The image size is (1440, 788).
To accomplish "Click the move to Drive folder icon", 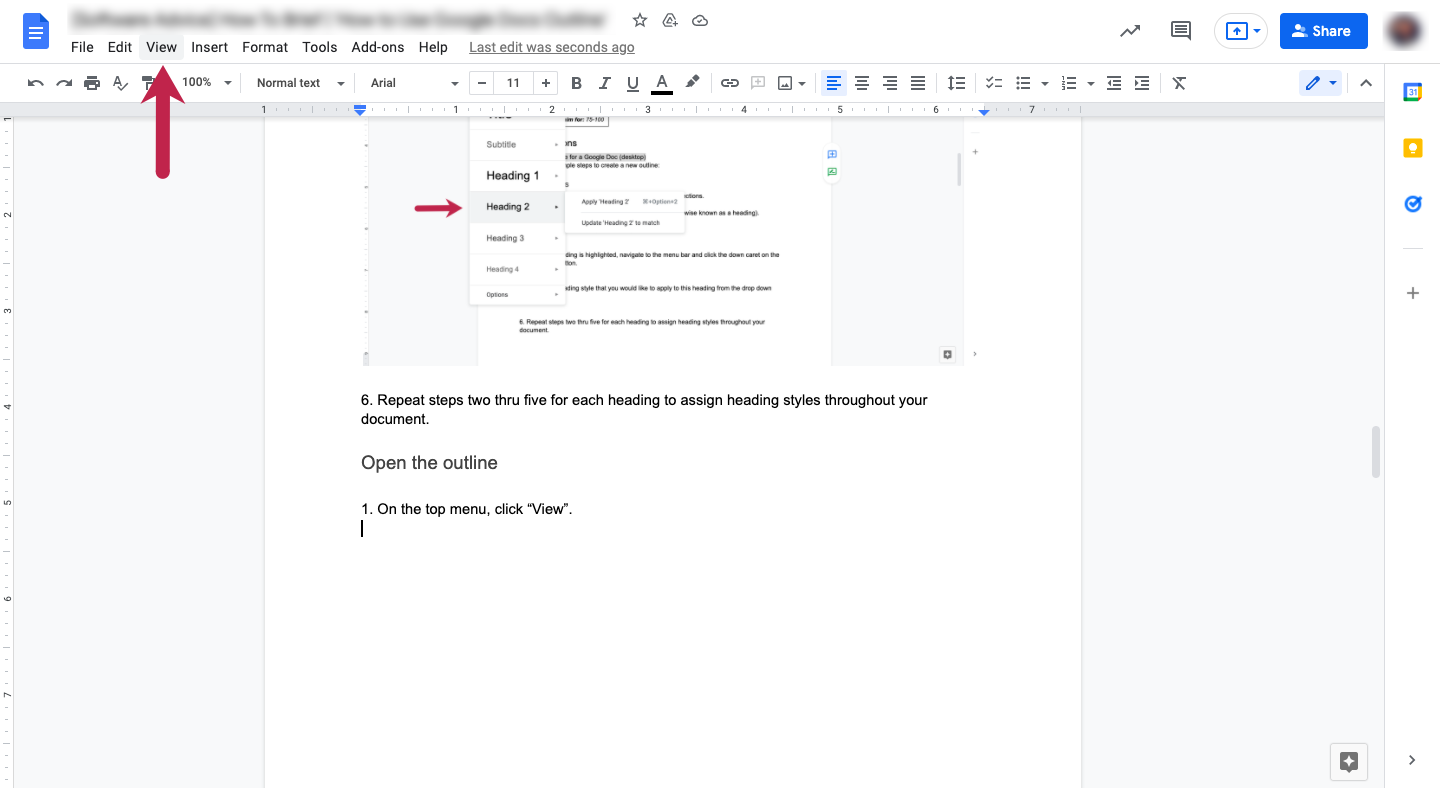I will pyautogui.click(x=670, y=20).
